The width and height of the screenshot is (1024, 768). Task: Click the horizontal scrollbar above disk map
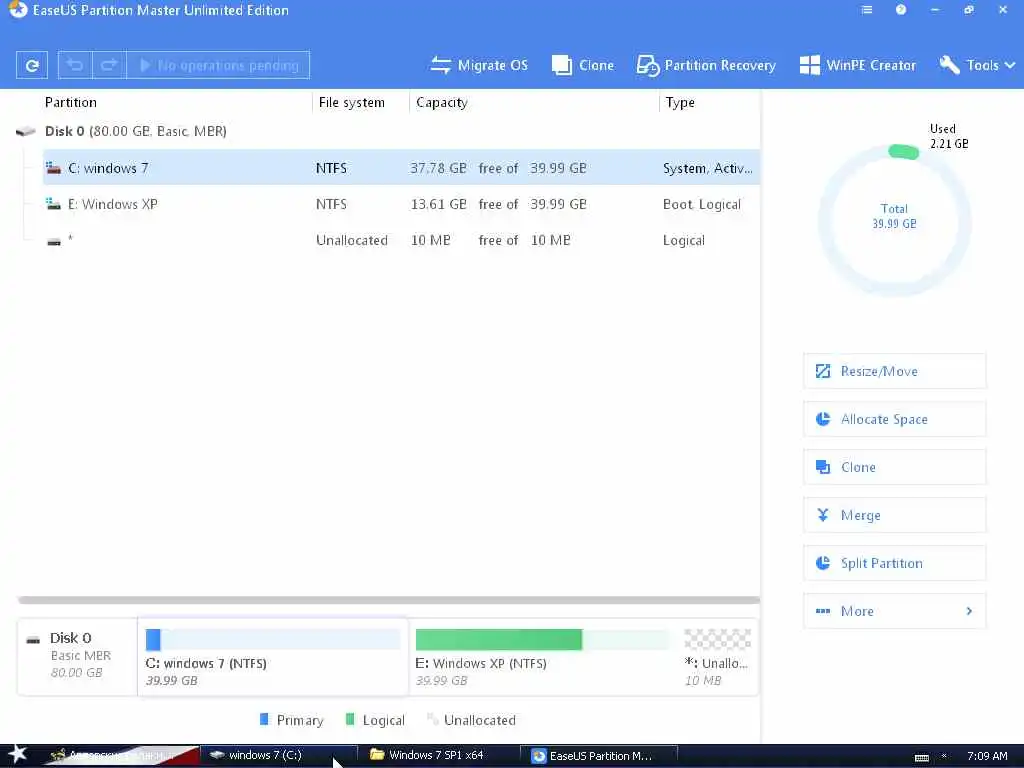tap(389, 600)
